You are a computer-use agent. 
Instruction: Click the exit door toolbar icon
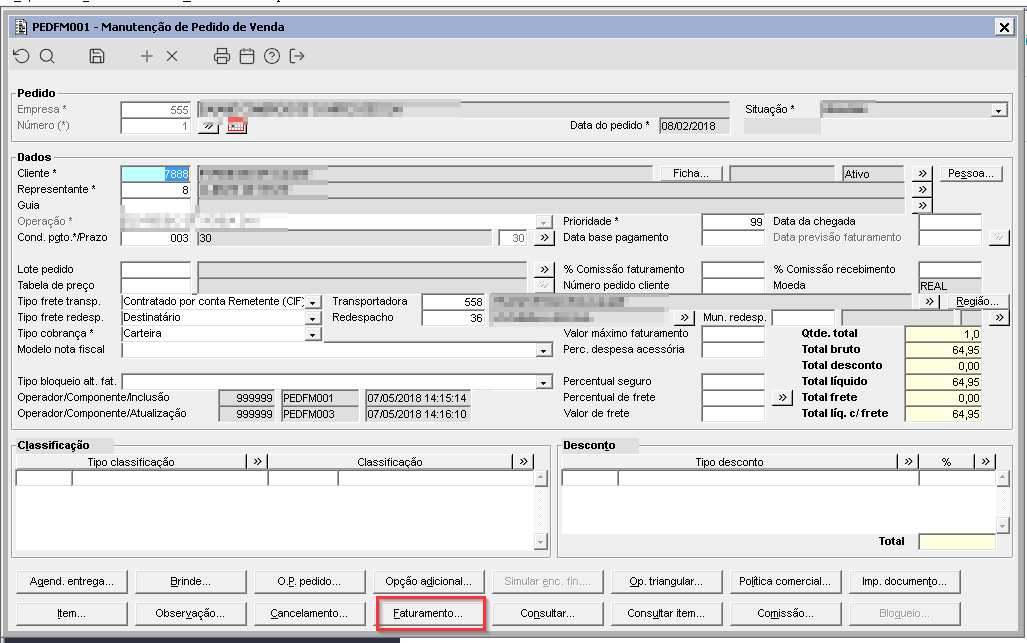pyautogui.click(x=297, y=56)
